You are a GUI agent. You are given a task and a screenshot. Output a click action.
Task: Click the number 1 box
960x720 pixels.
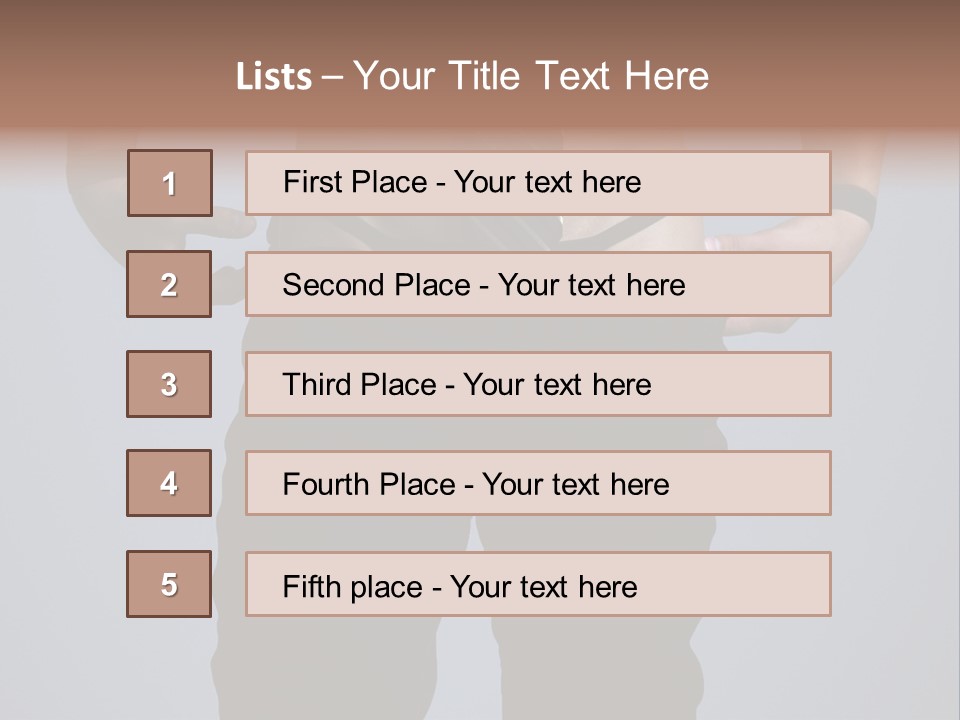point(169,183)
